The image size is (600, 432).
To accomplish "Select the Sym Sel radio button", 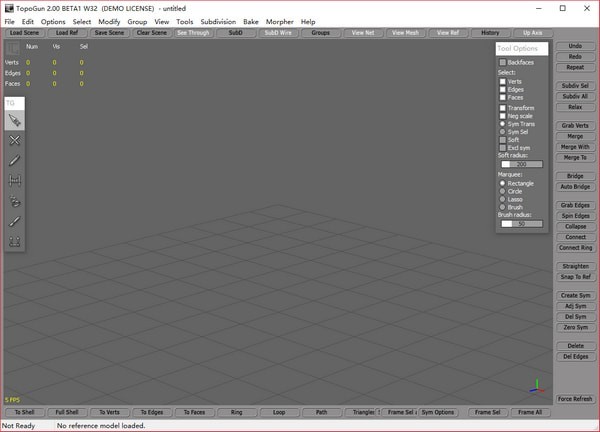I will pyautogui.click(x=503, y=131).
